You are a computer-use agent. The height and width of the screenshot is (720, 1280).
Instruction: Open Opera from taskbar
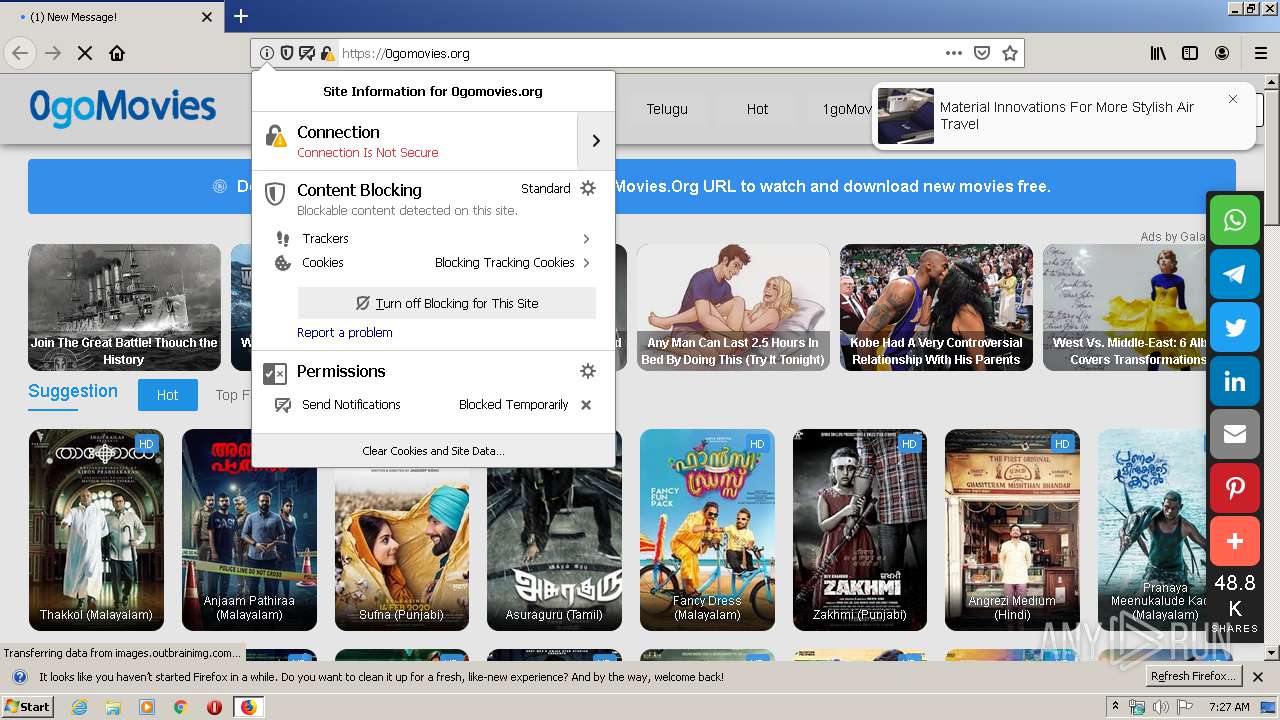[x=214, y=707]
